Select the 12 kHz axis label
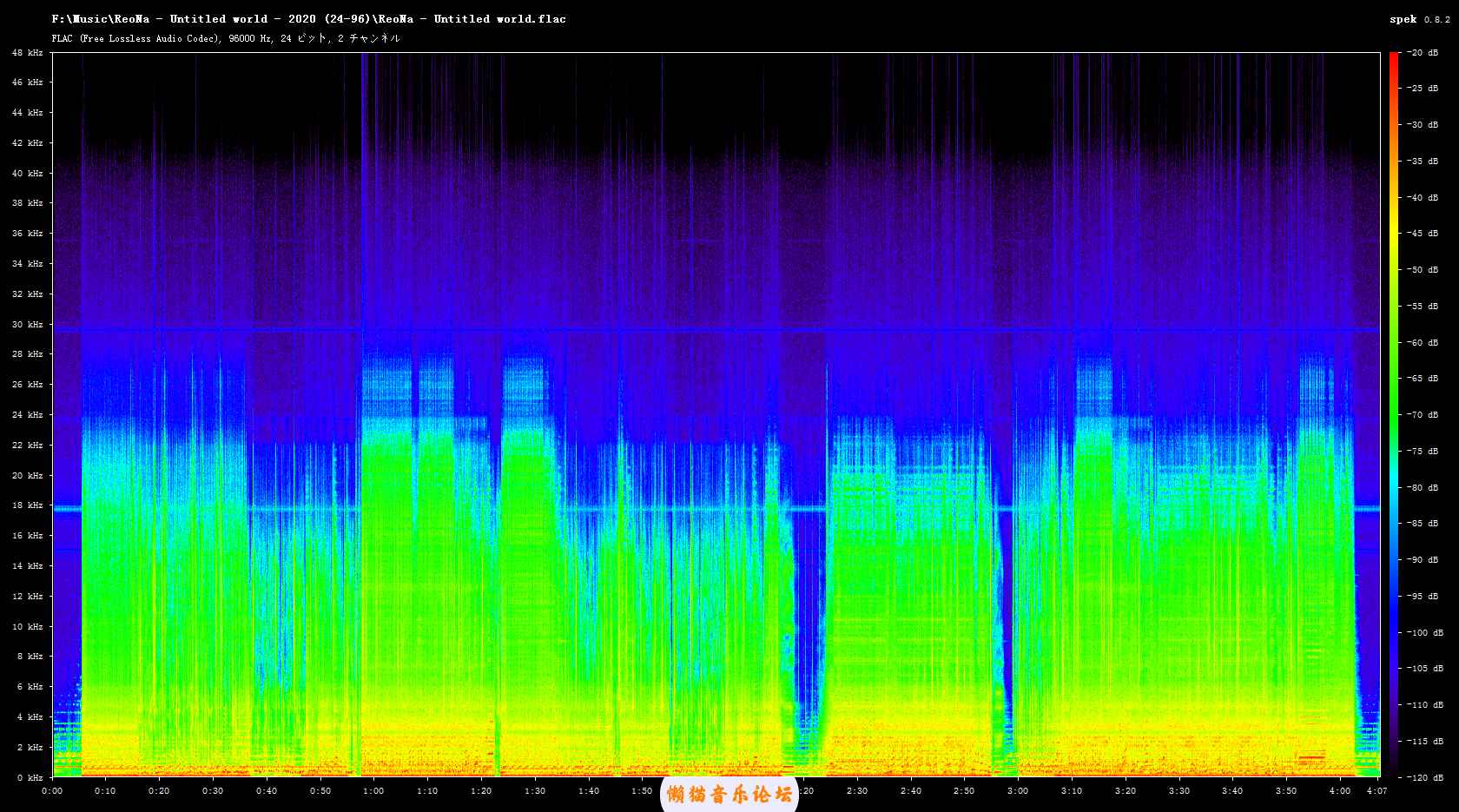 click(27, 596)
